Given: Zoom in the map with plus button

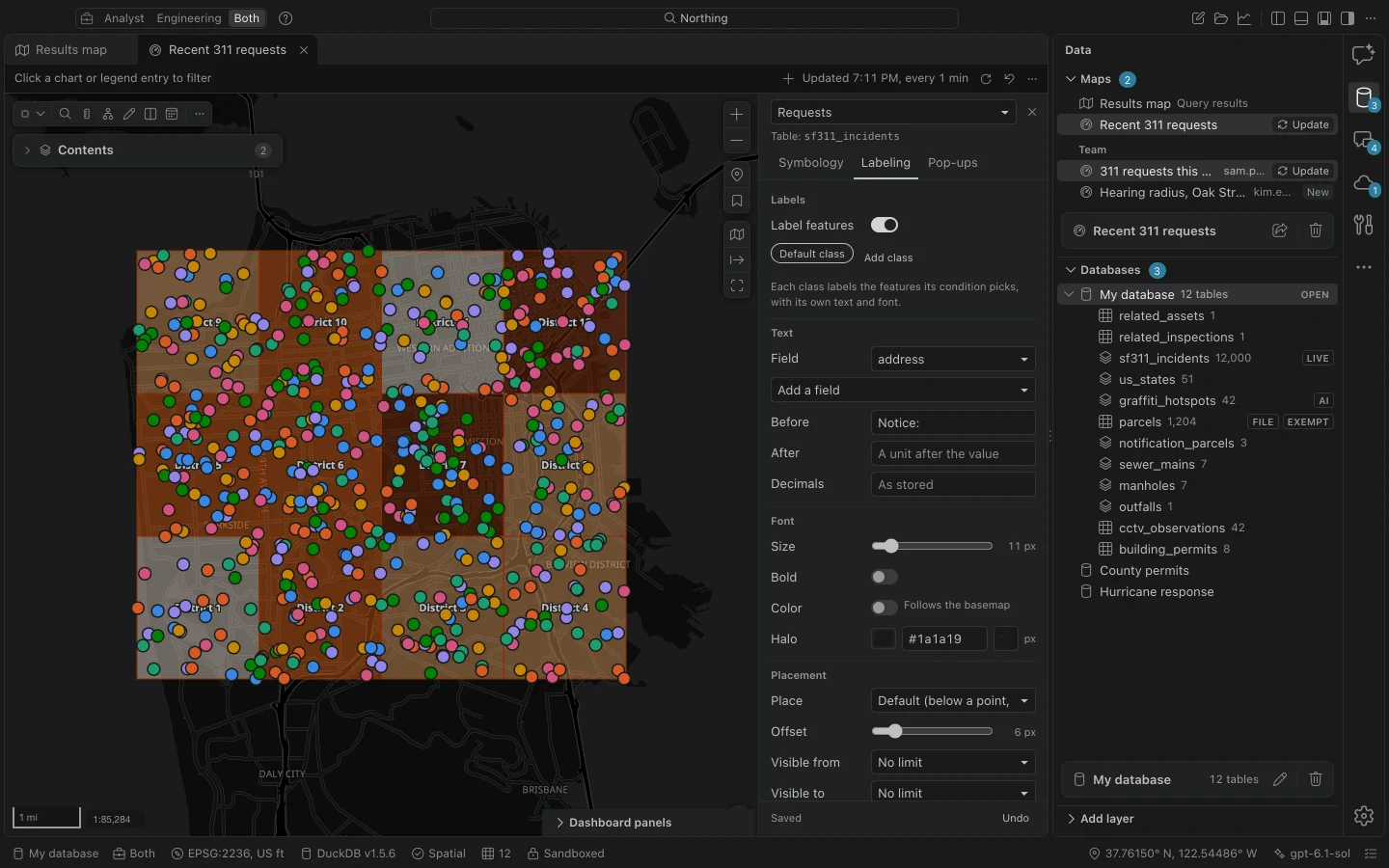Looking at the screenshot, I should pos(737,114).
